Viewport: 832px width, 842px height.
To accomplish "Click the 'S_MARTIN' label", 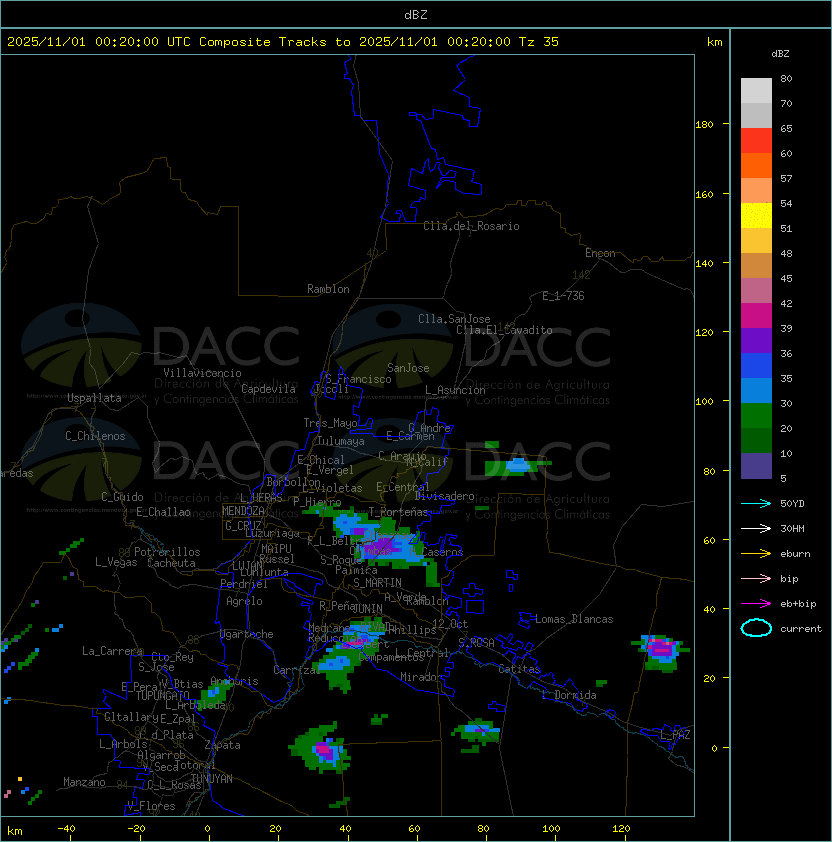I will pyautogui.click(x=377, y=583).
